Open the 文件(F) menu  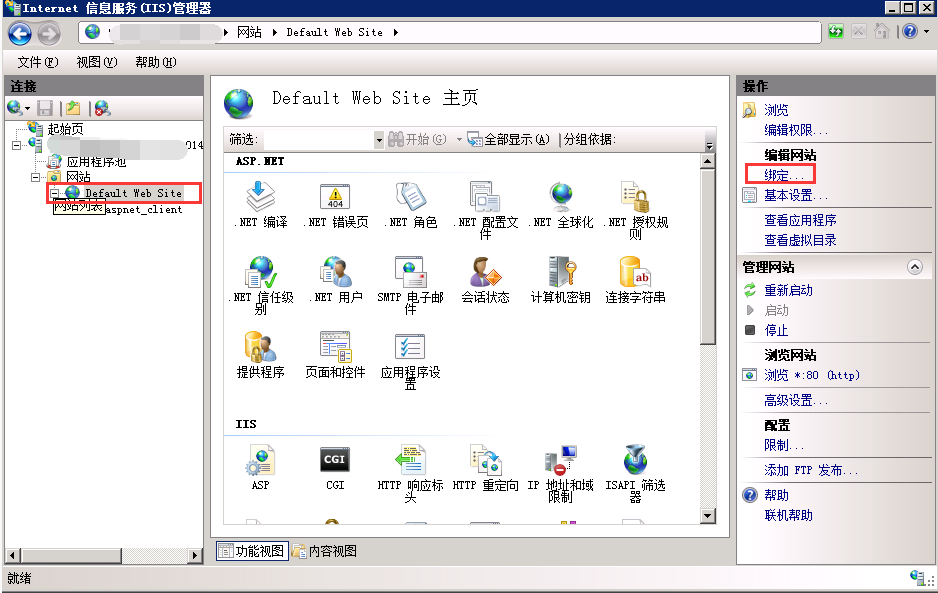(38, 62)
